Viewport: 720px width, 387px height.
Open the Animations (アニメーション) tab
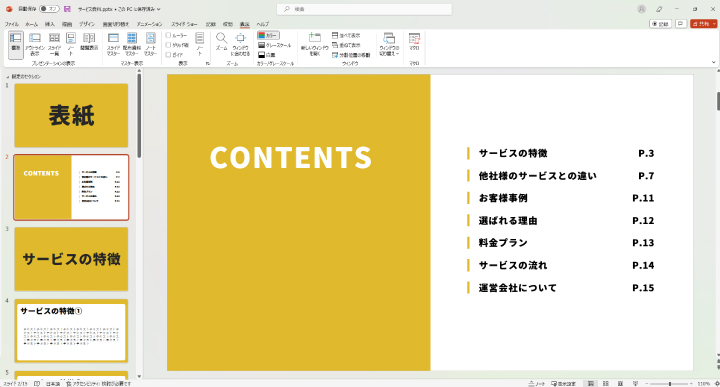149,24
